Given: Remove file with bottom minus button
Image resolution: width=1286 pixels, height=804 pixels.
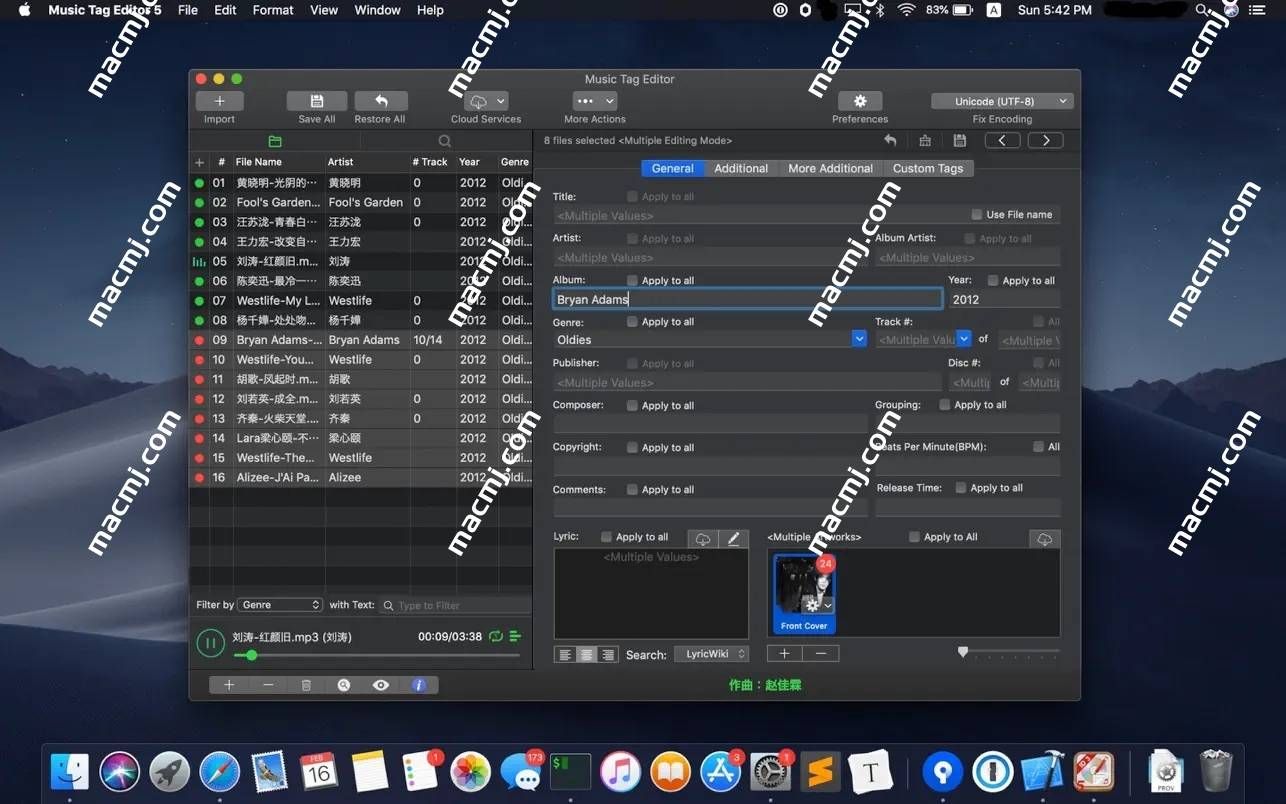Looking at the screenshot, I should pos(268,685).
